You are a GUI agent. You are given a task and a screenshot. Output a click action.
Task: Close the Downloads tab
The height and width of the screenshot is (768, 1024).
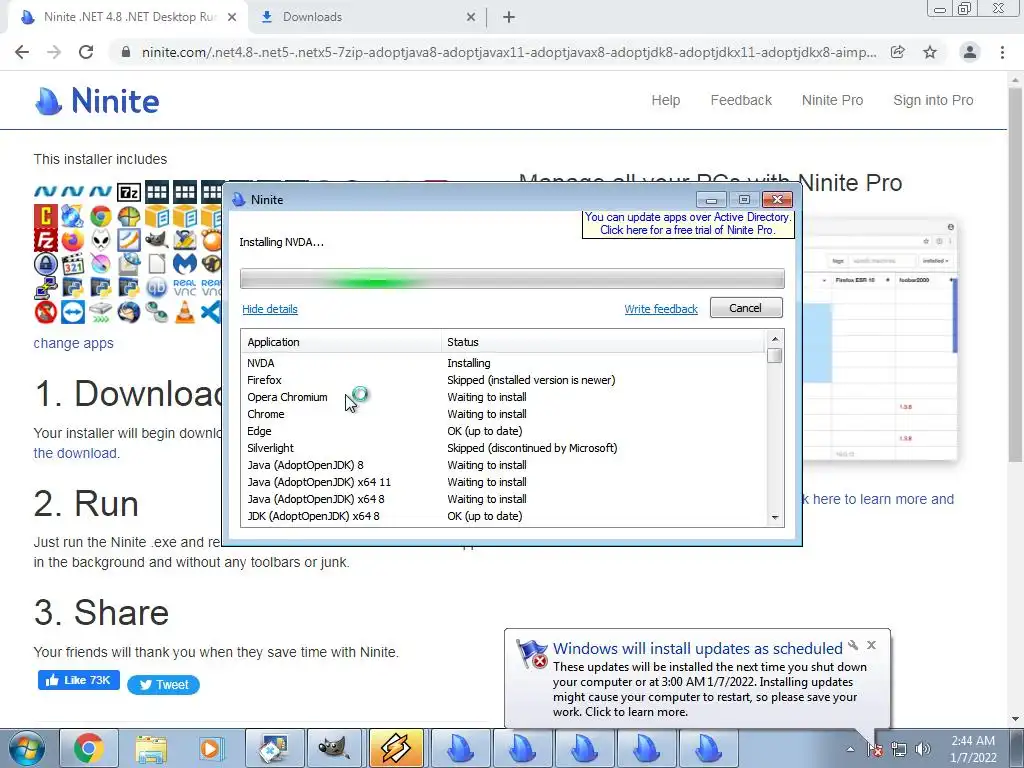click(471, 18)
